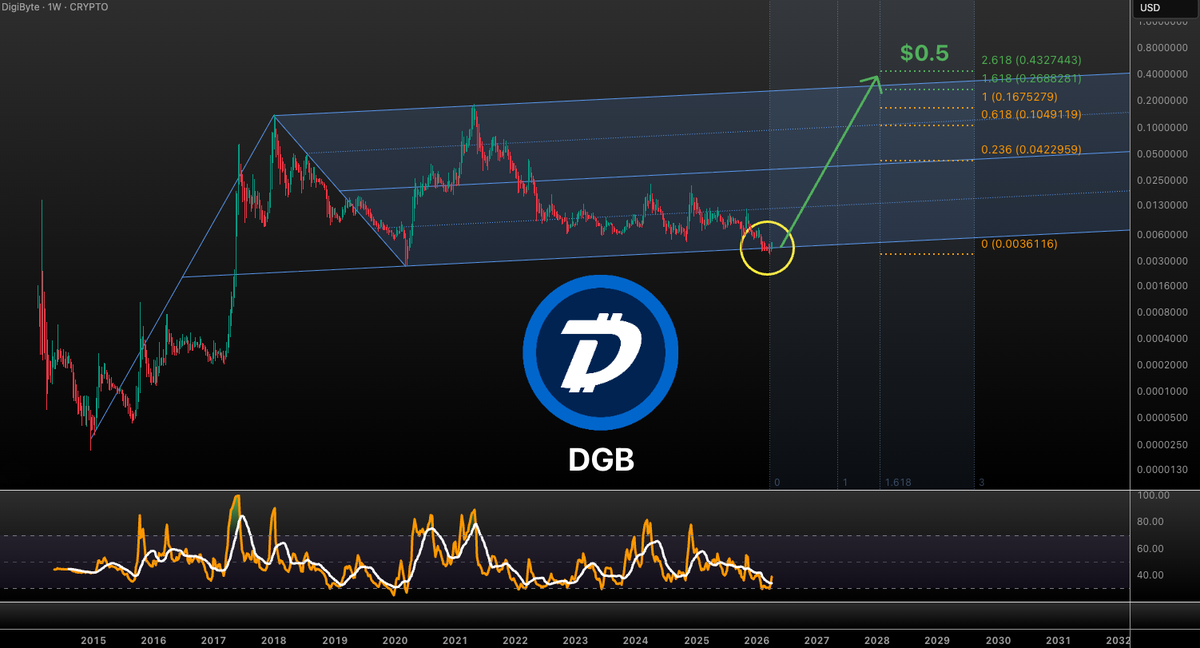1200x648 pixels.
Task: Click the 0.0130000 price axis label
Action: point(1161,206)
